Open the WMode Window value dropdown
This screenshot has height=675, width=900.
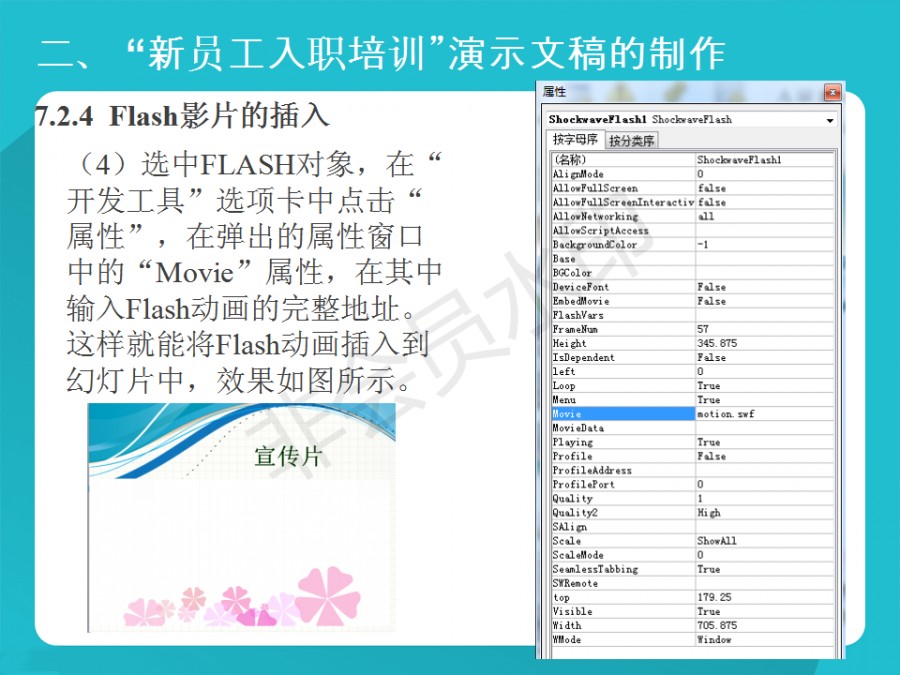765,640
